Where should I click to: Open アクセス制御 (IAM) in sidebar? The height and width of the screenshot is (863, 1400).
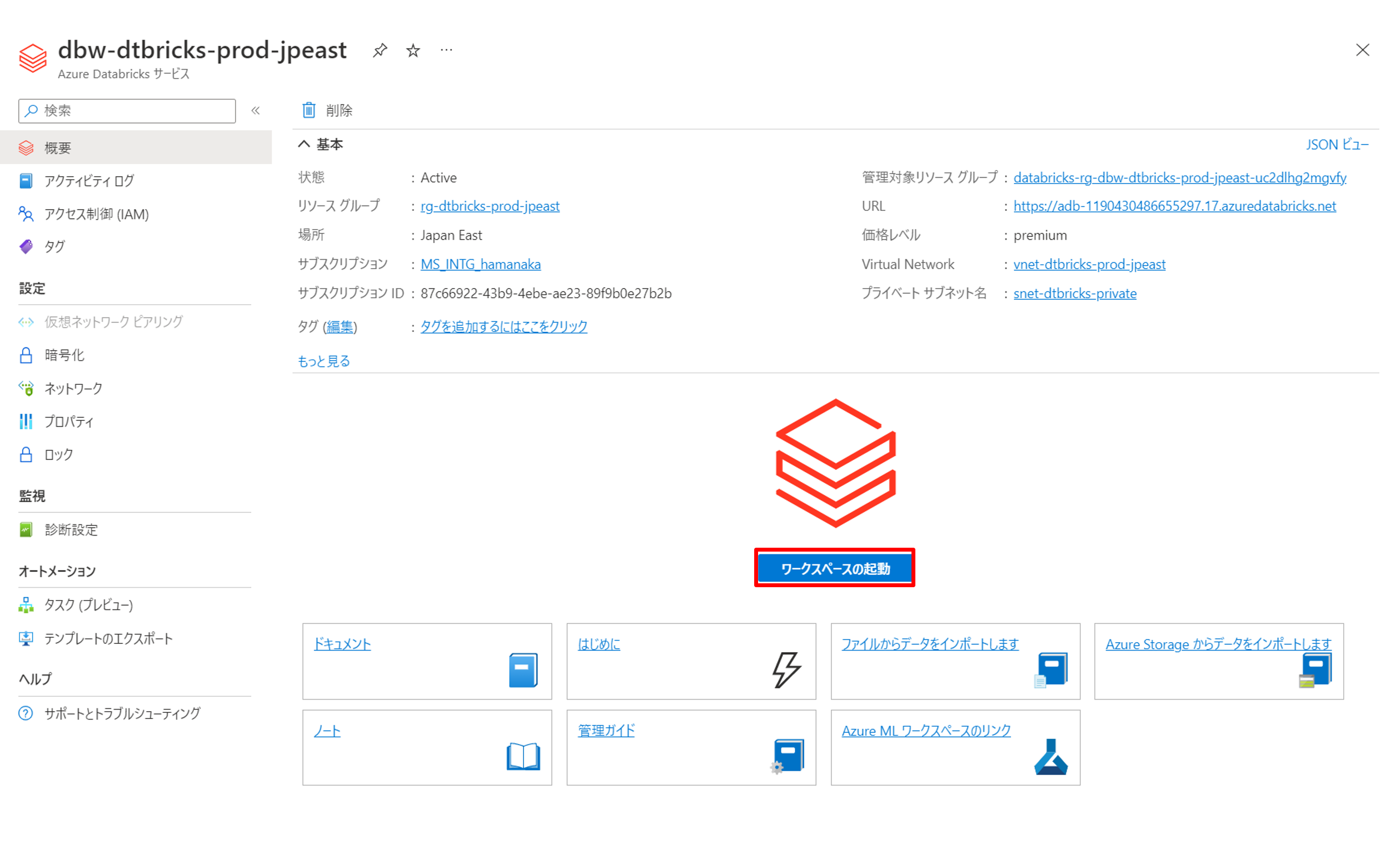coord(96,214)
